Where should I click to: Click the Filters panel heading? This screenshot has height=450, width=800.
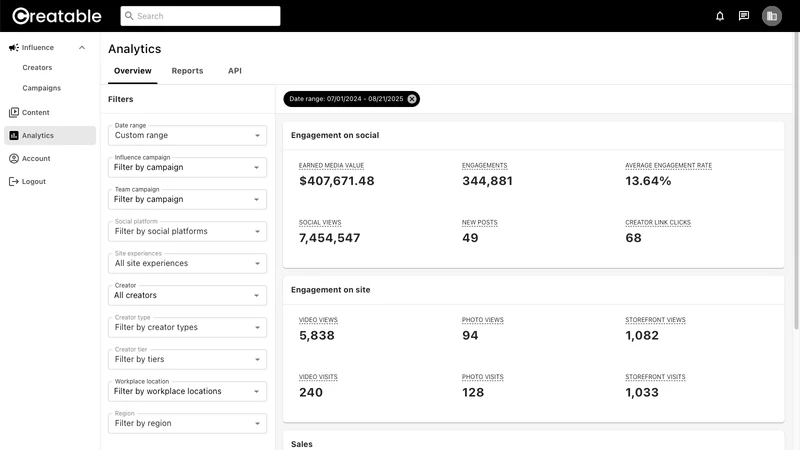120,99
